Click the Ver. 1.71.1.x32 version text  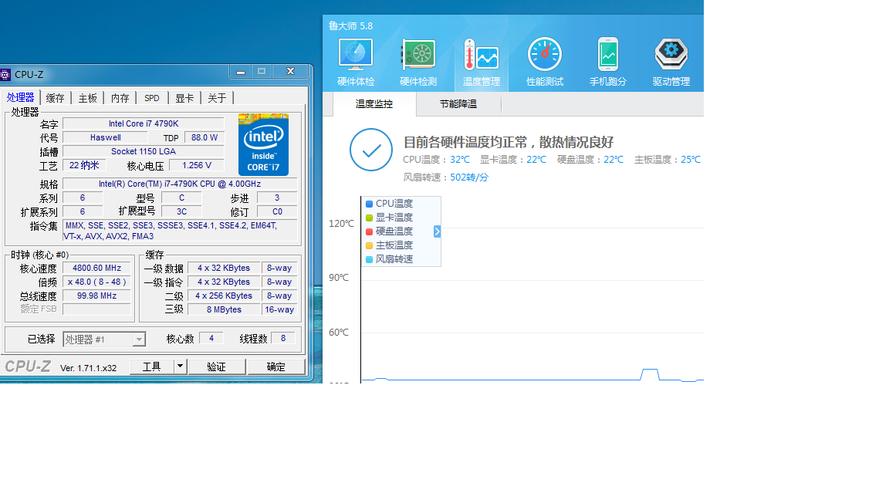pos(88,368)
